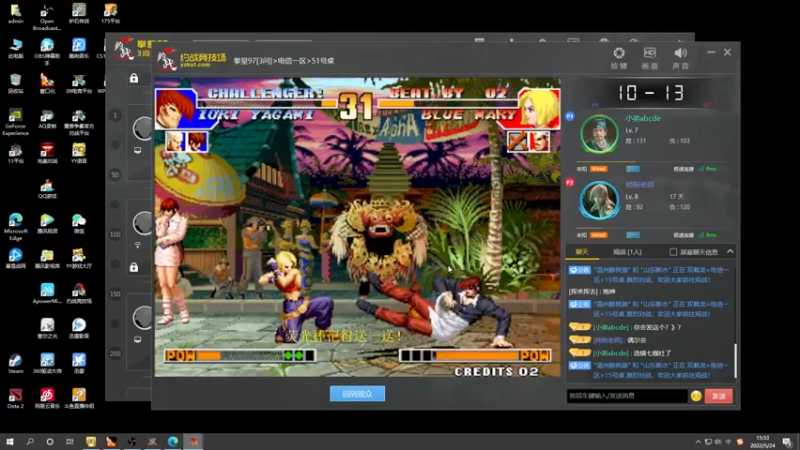Open the 画面 display settings icon
This screenshot has height=450, width=800.
tap(649, 58)
